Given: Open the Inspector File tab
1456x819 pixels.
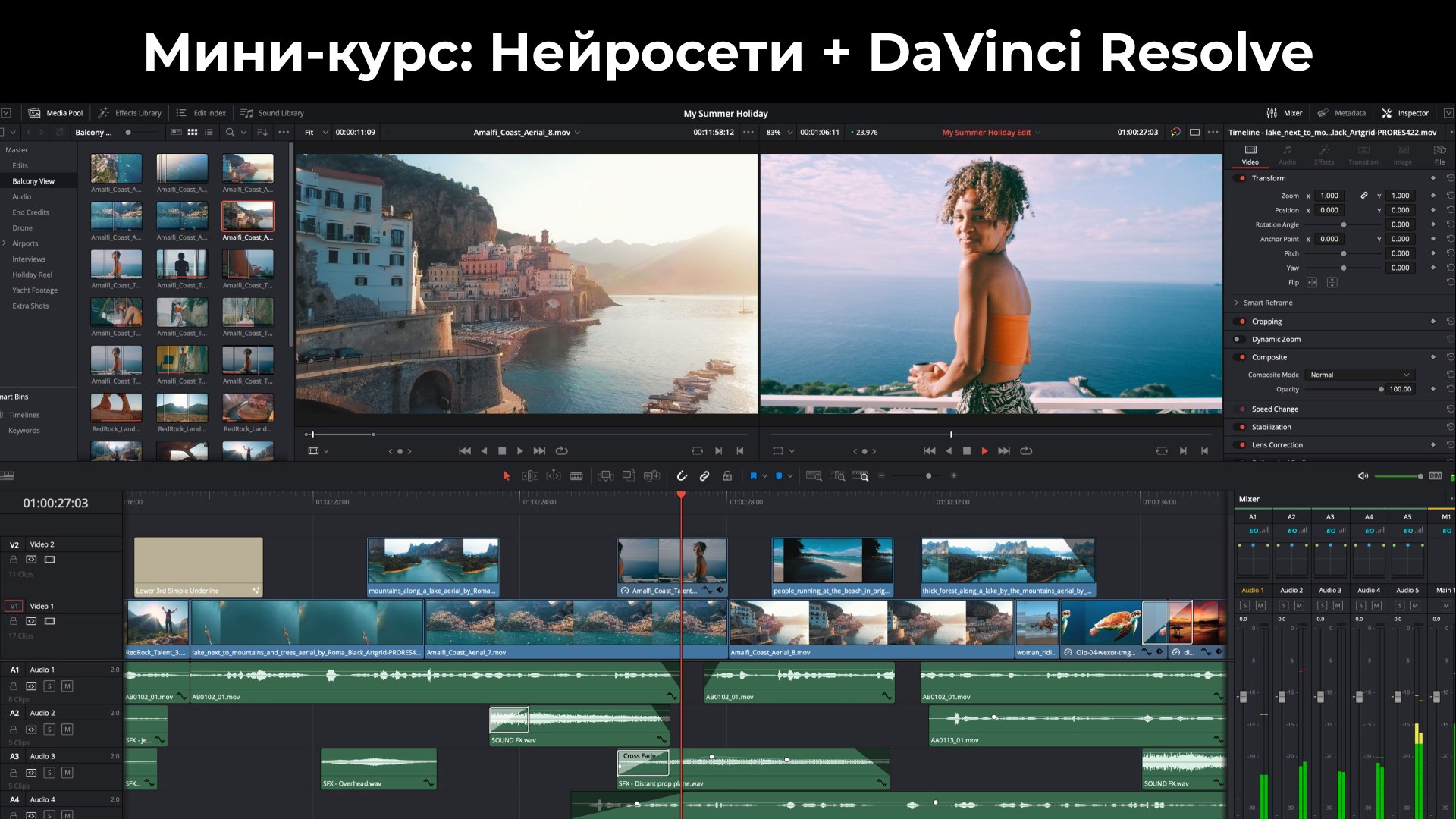Looking at the screenshot, I should point(1439,155).
